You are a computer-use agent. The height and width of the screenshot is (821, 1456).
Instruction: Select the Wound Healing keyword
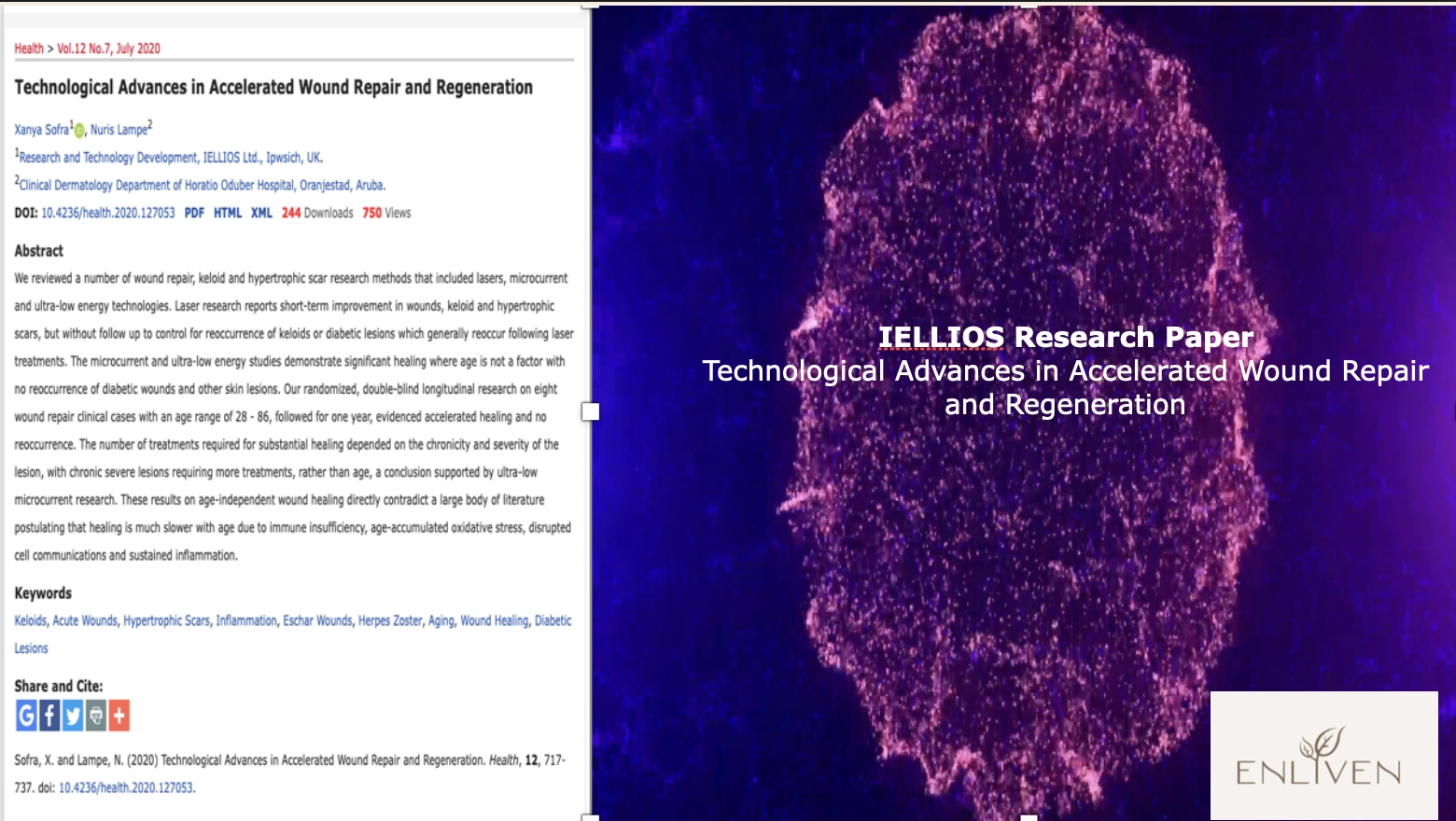[494, 620]
